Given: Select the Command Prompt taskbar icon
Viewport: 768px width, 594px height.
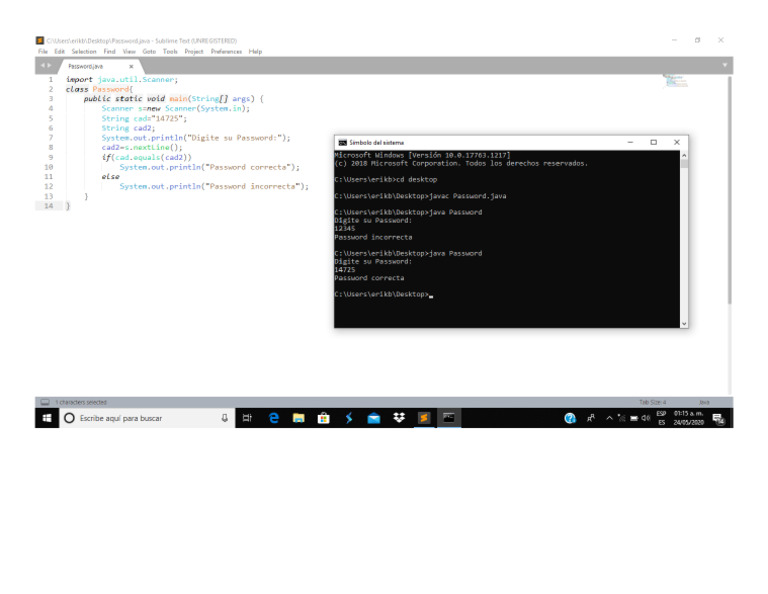Looking at the screenshot, I should tap(449, 418).
